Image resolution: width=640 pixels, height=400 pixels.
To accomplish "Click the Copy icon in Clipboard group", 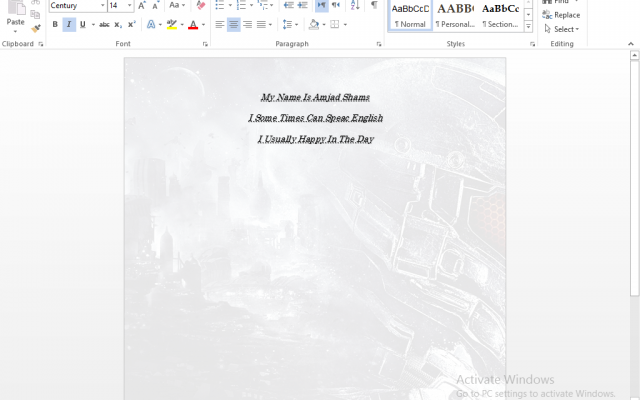I will tap(36, 15).
